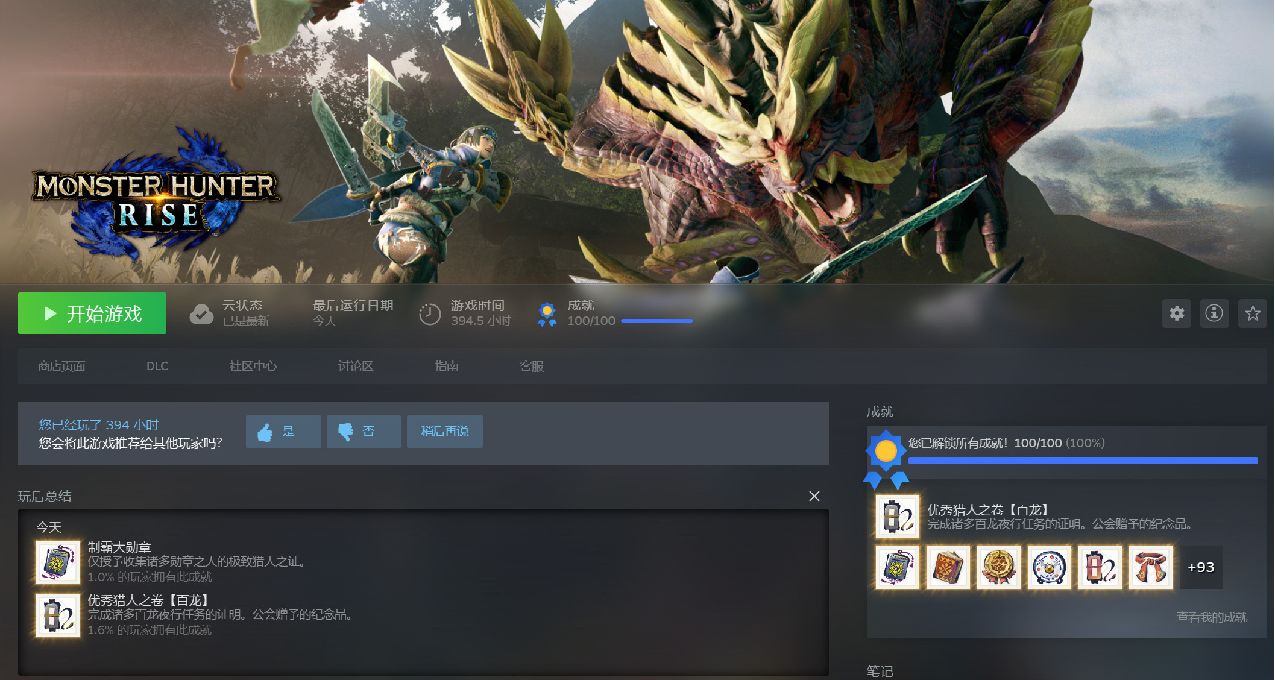
Task: Open the 社区中心 community hub tab
Action: [x=253, y=366]
